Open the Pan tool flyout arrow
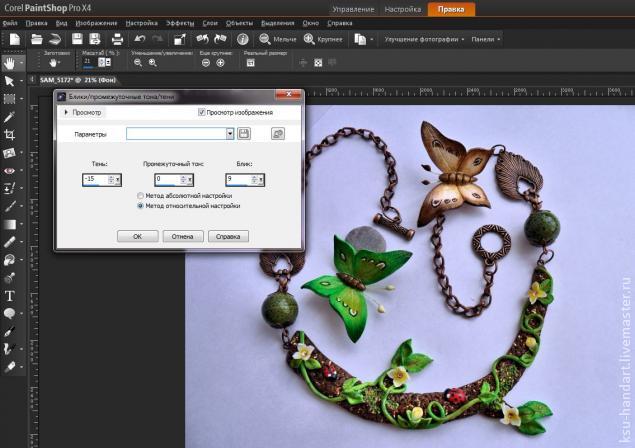 point(21,63)
